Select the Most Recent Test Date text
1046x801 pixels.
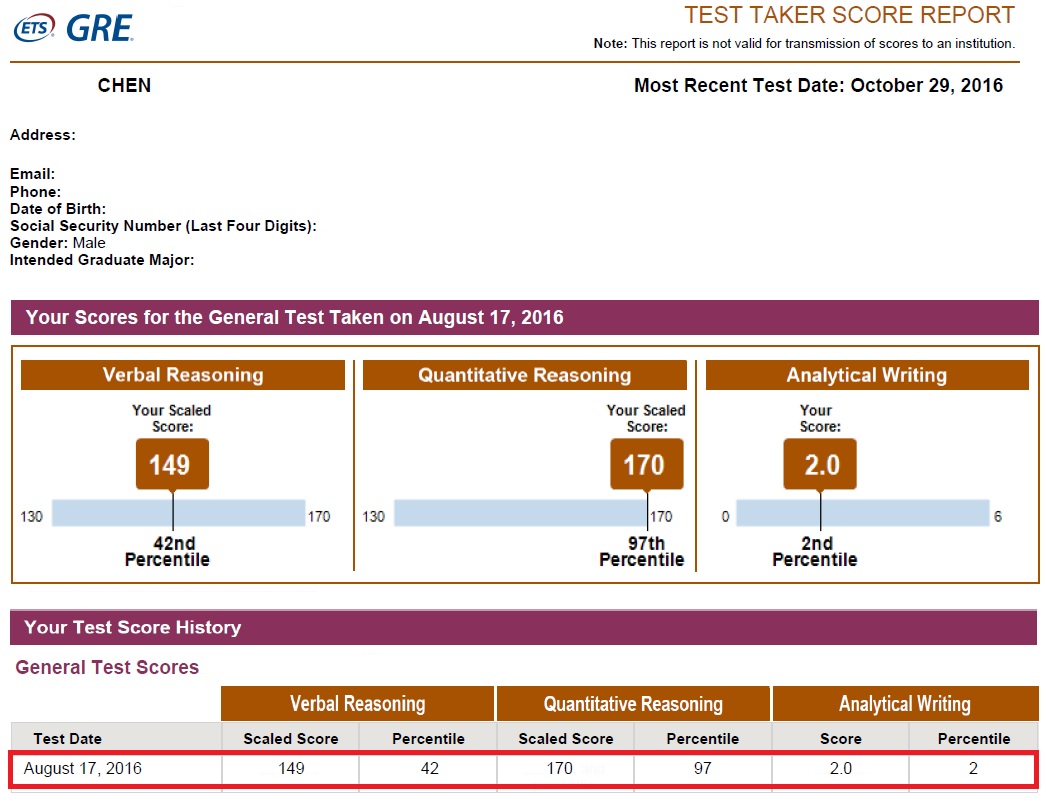click(x=818, y=85)
